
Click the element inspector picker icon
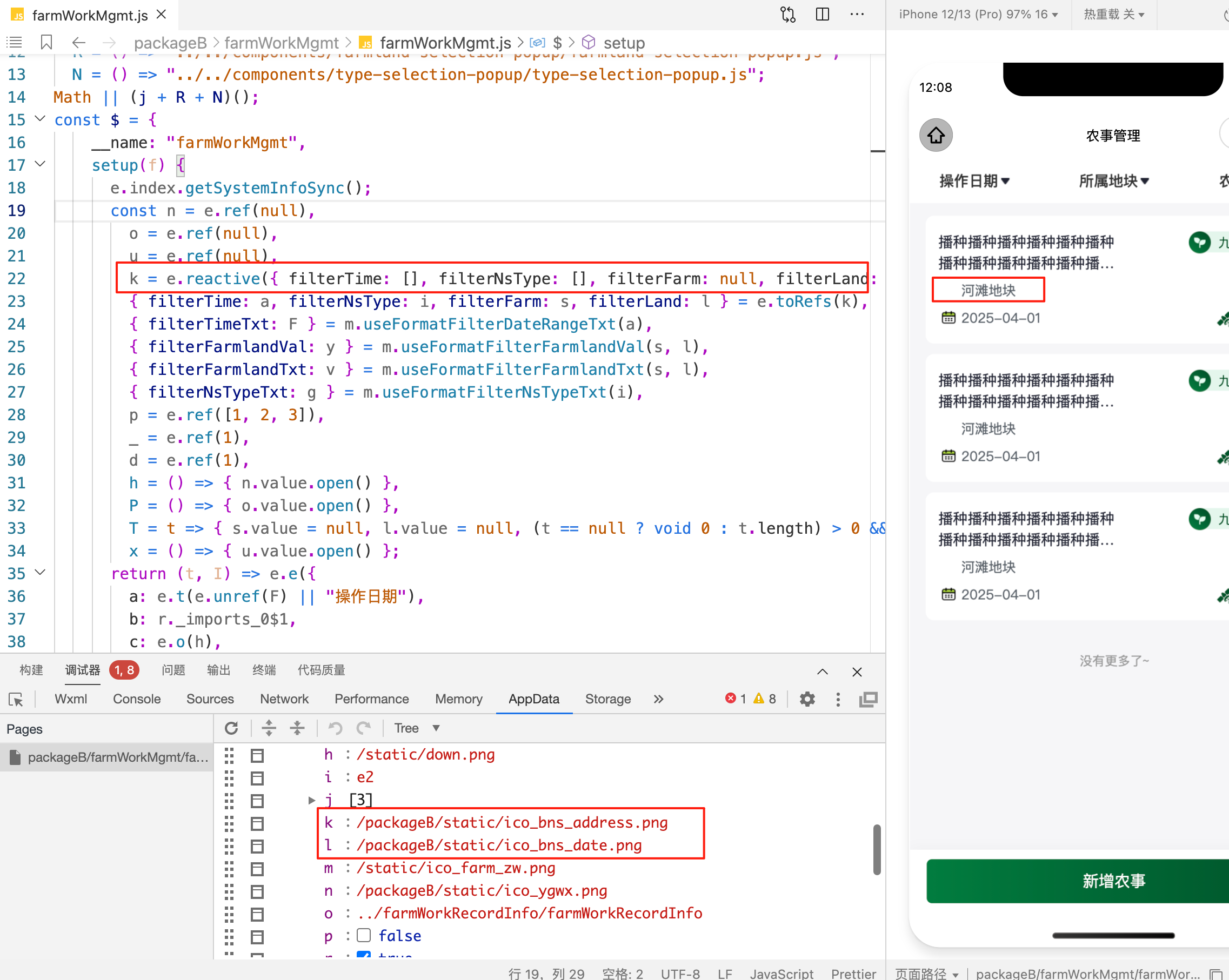(x=16, y=700)
